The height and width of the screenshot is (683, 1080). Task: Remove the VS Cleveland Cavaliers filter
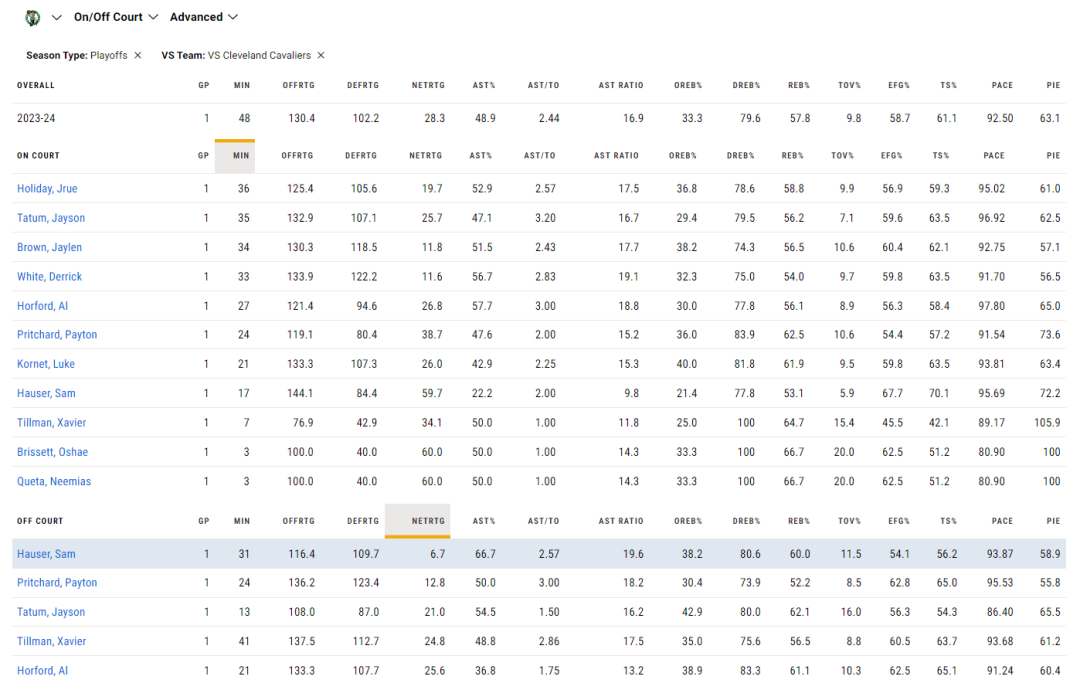pyautogui.click(x=321, y=55)
